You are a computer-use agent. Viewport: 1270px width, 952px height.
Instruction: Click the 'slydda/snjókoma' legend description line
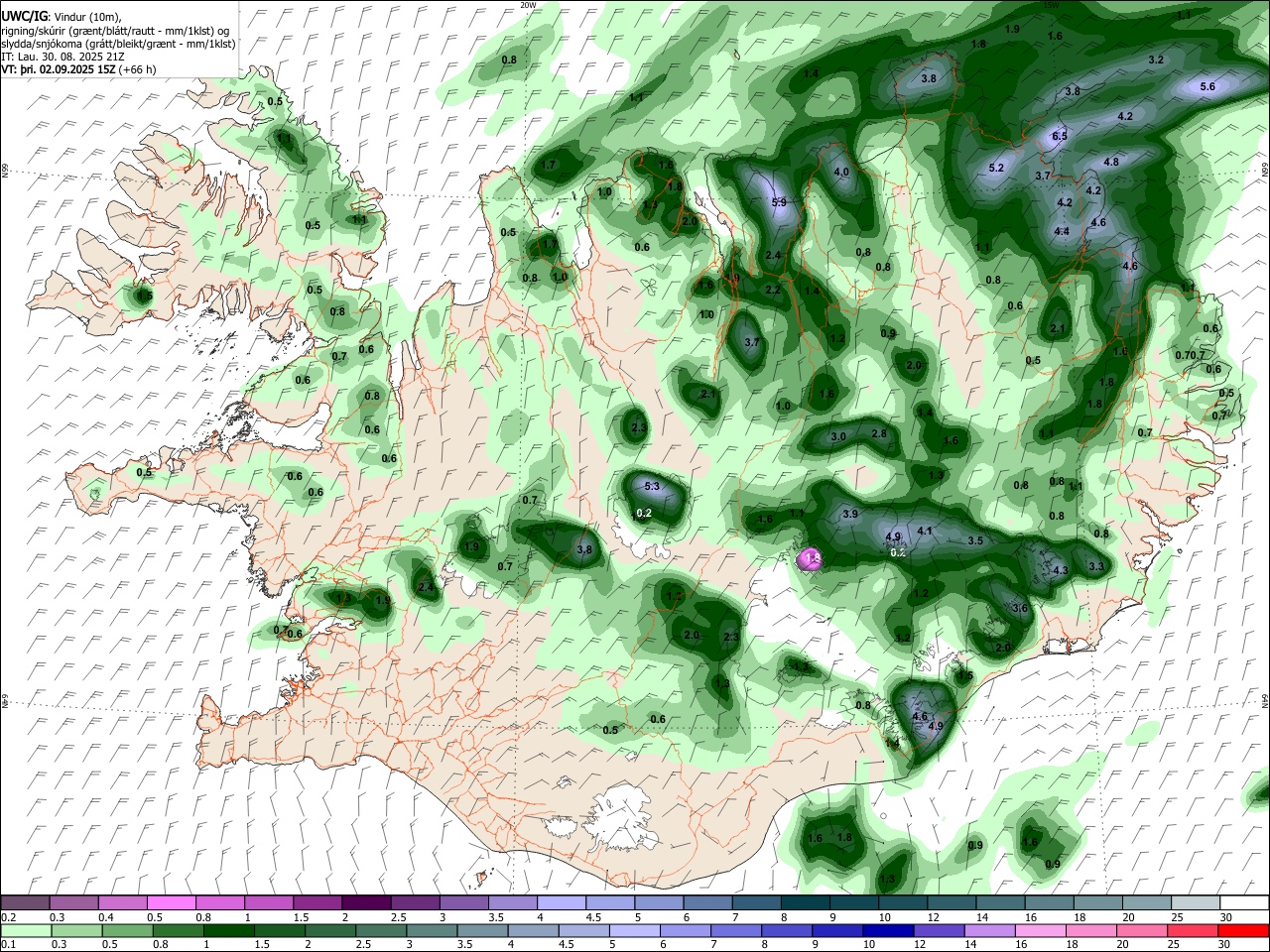tap(118, 45)
